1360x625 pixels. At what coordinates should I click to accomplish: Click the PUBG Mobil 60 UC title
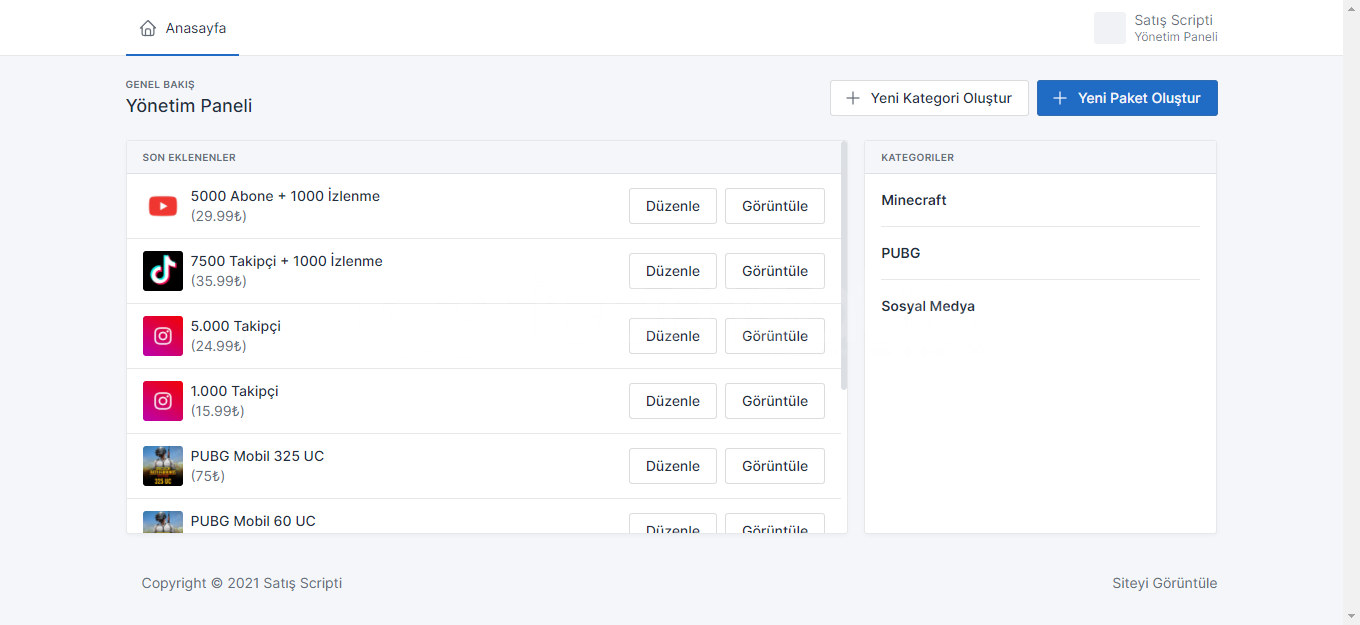click(x=253, y=521)
